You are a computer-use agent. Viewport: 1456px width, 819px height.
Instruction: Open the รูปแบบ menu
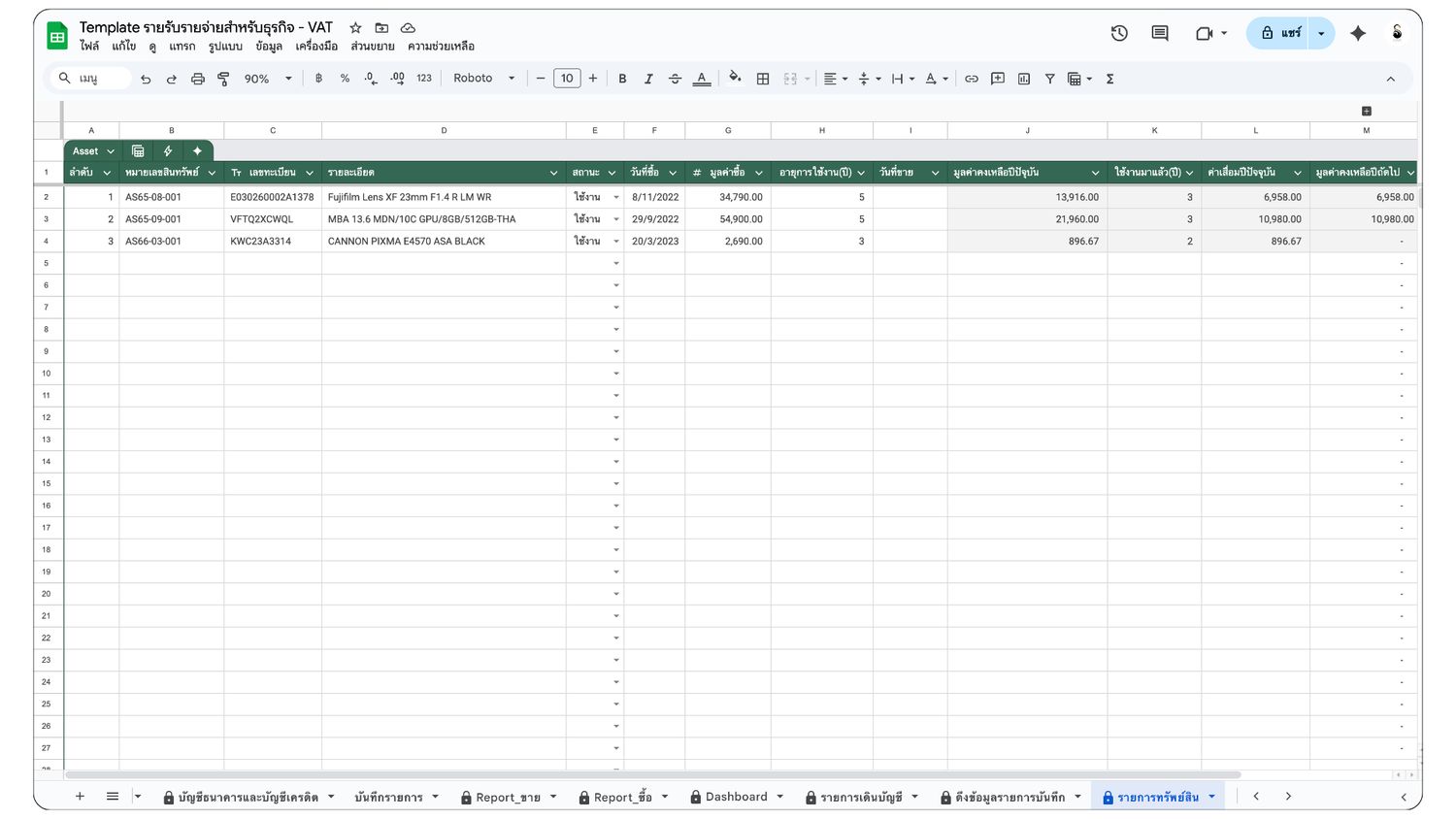tap(225, 47)
